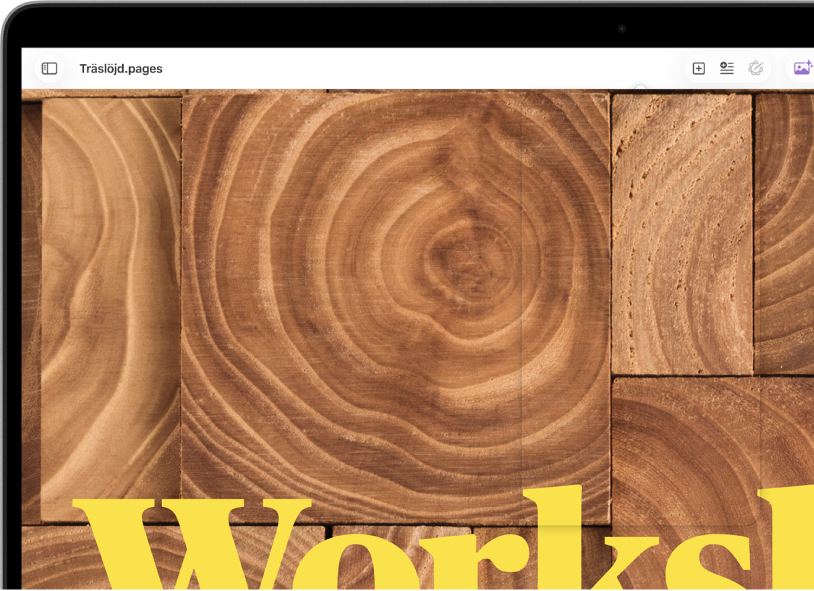Select the yellow letter W in headline
The width and height of the screenshot is (814, 591).
(192, 544)
